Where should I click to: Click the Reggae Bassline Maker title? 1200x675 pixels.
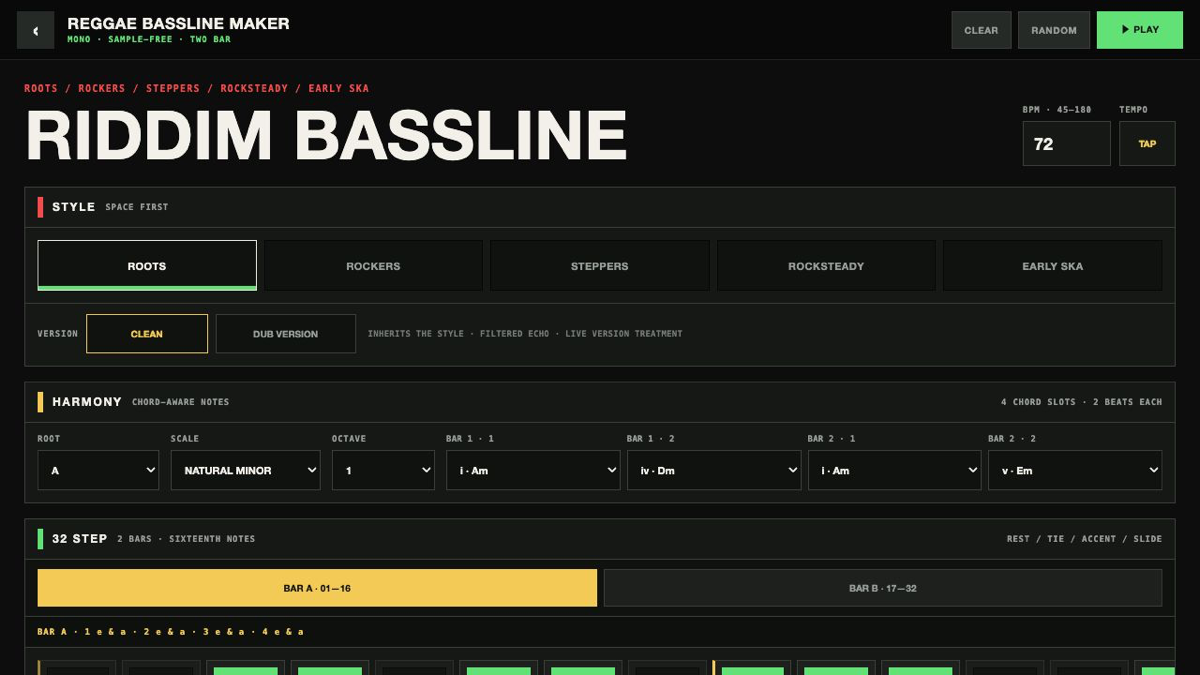pos(178,23)
